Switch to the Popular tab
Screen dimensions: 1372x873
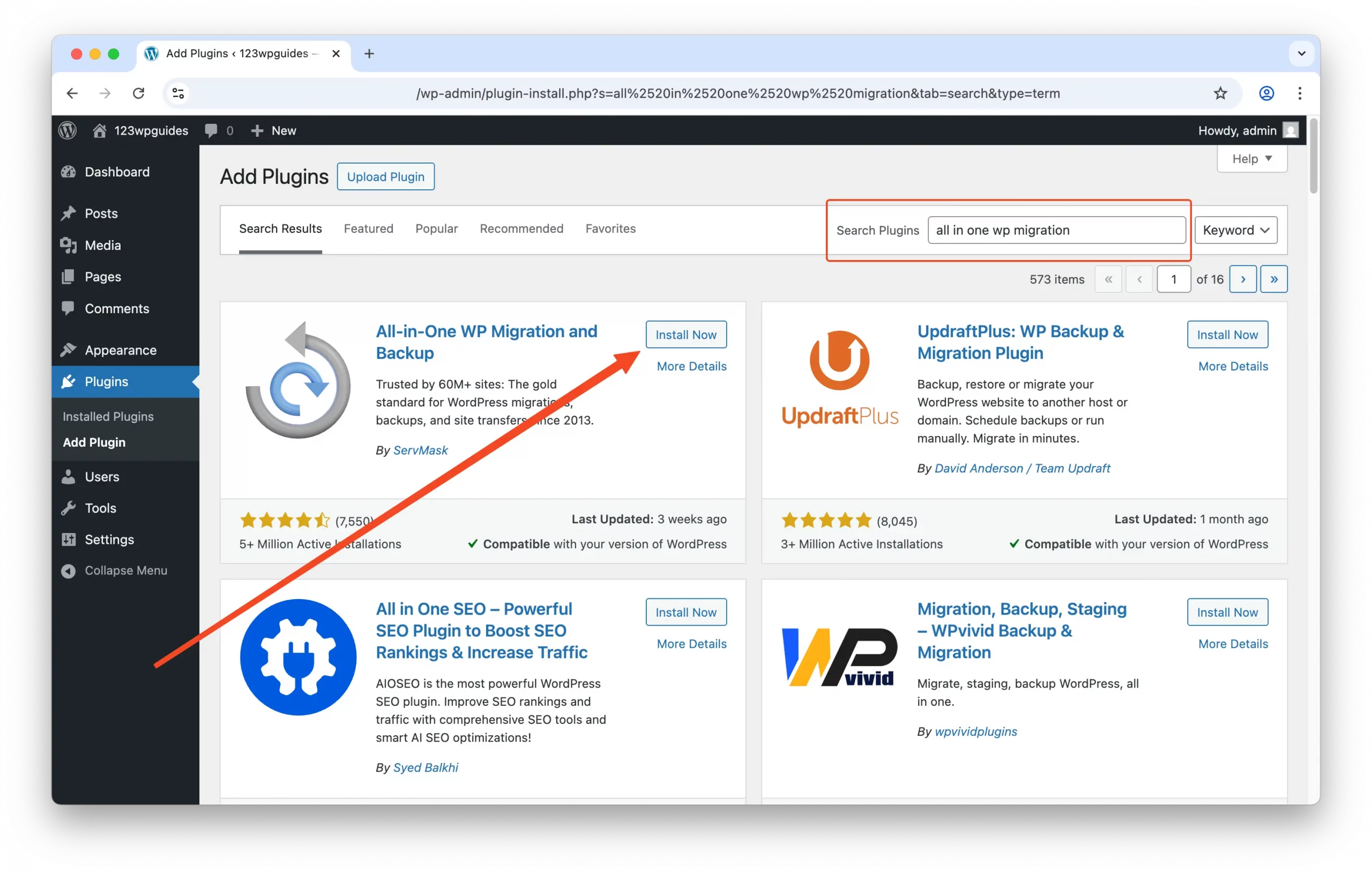436,228
